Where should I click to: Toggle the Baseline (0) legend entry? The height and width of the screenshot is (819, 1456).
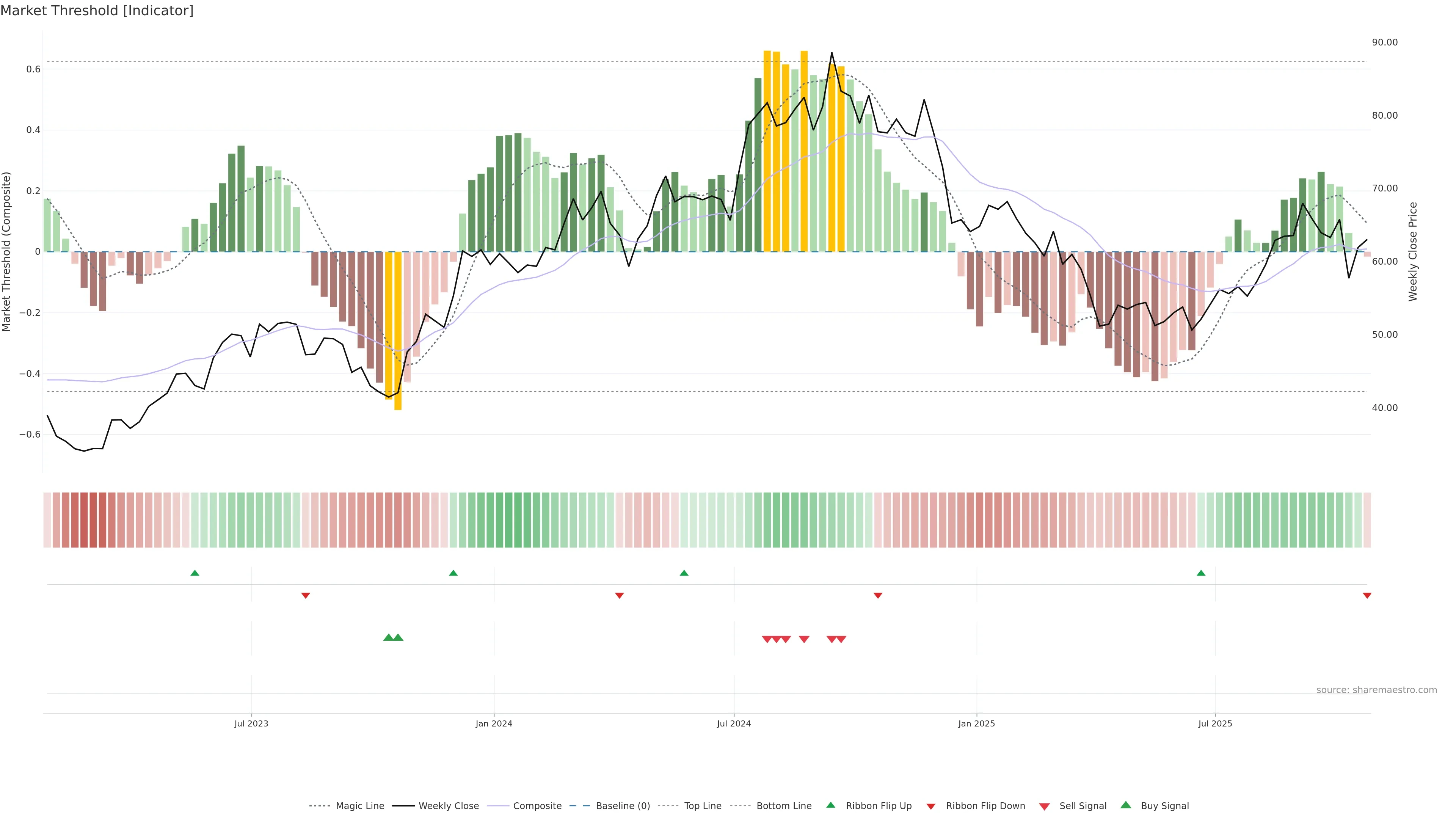(x=622, y=806)
